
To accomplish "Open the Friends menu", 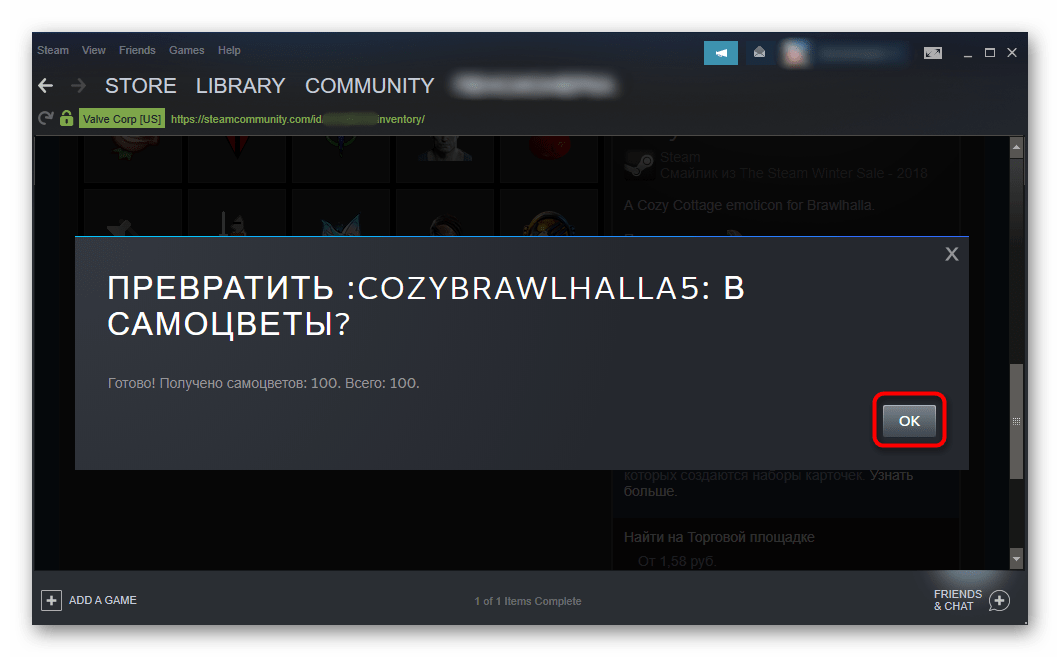I will coord(137,50).
